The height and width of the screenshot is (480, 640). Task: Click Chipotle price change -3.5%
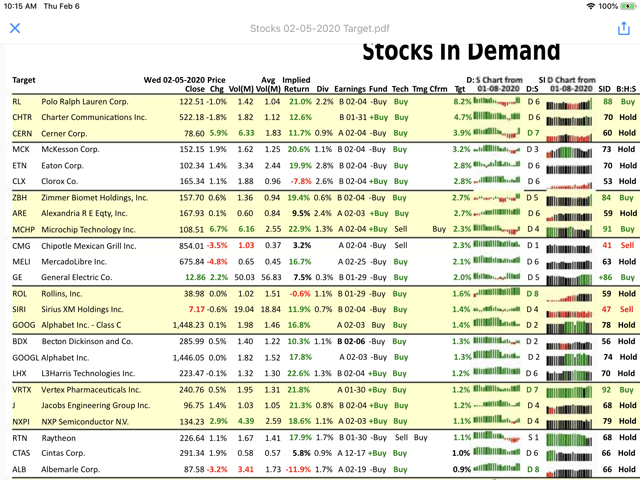pyautogui.click(x=216, y=246)
